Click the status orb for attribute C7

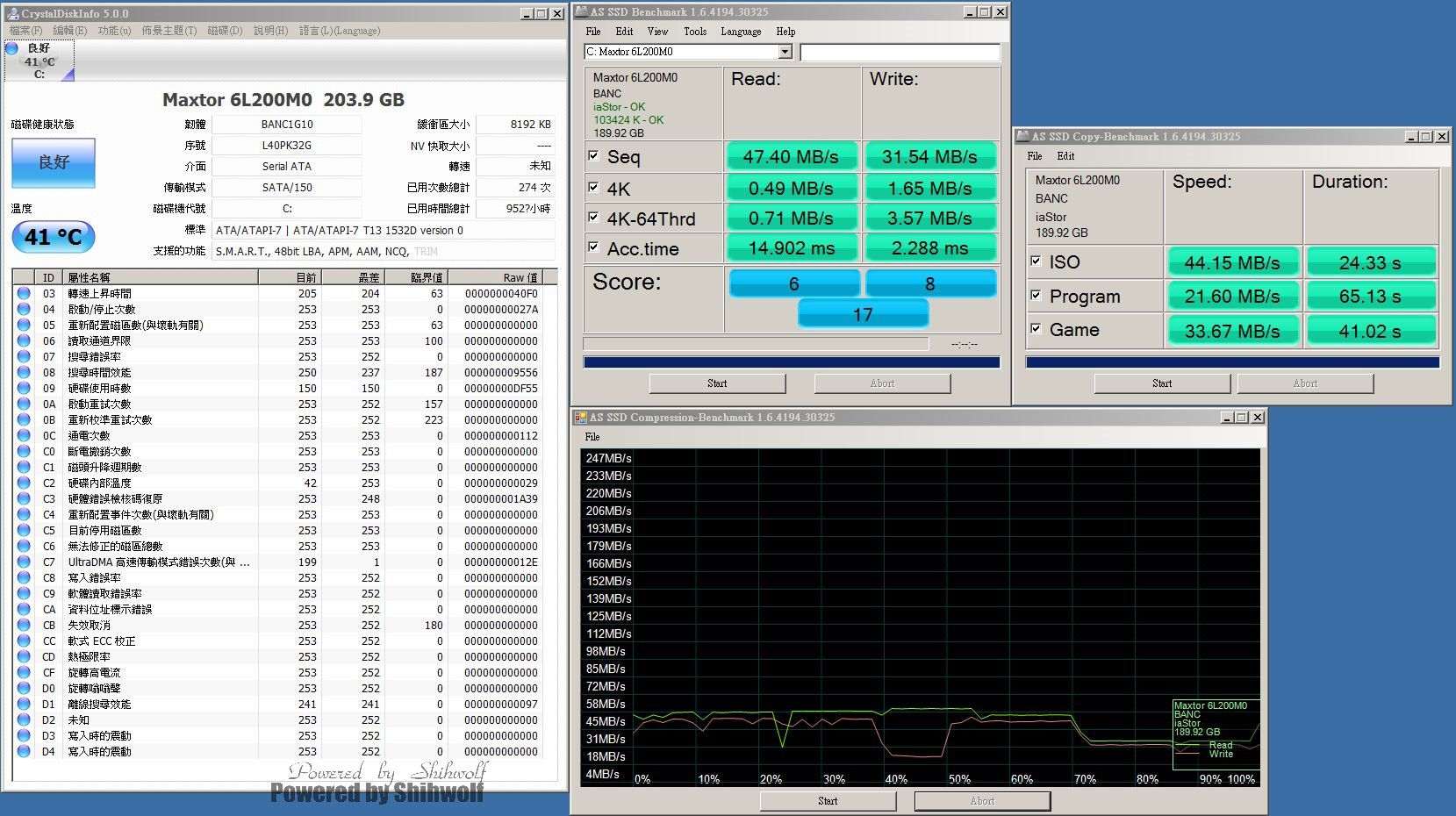pos(24,562)
